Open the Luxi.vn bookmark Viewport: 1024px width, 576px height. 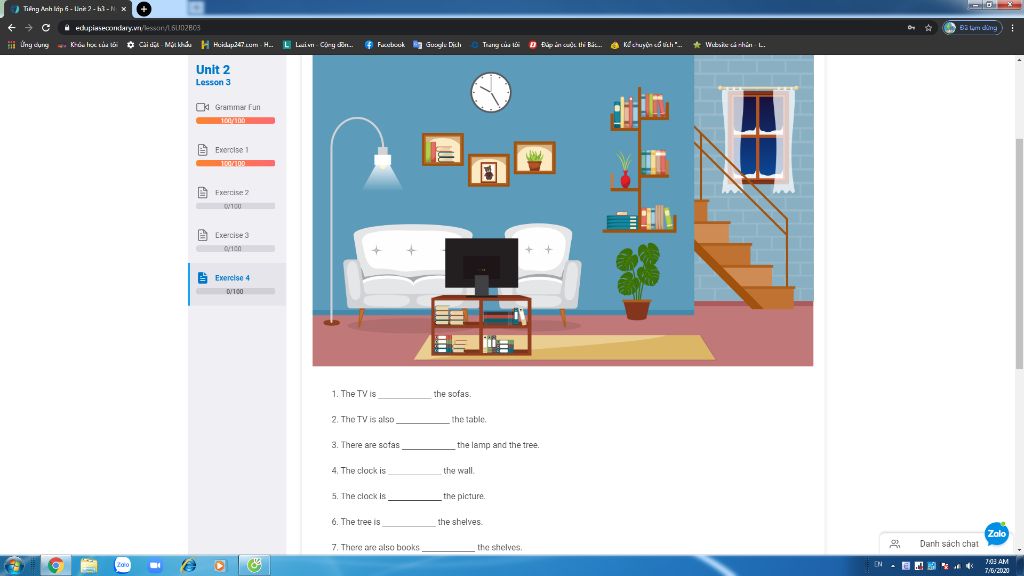318,44
